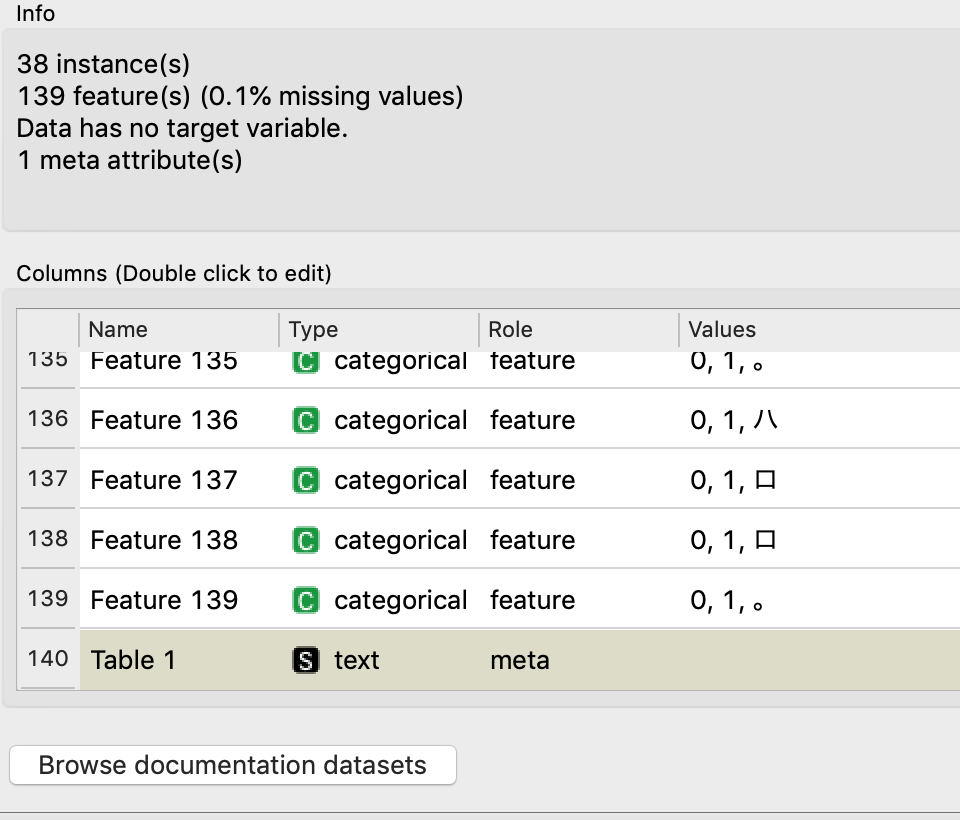
Task: Click Browse documentation datasets
Action: point(233,765)
